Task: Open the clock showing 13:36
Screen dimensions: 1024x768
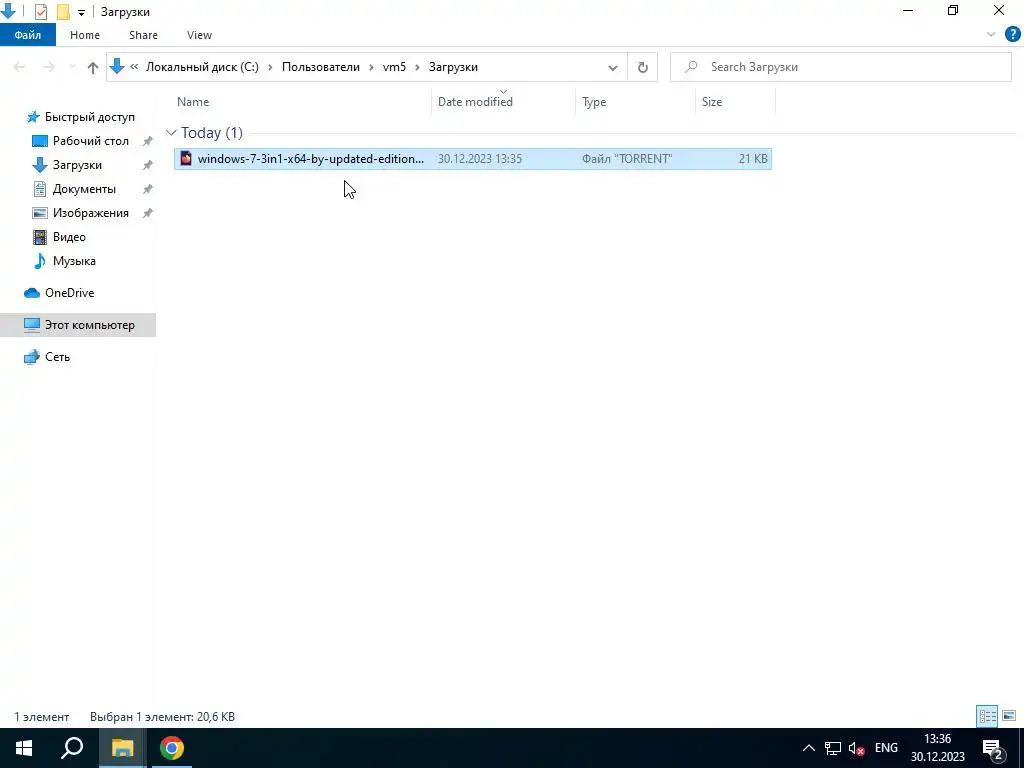Action: (938, 748)
